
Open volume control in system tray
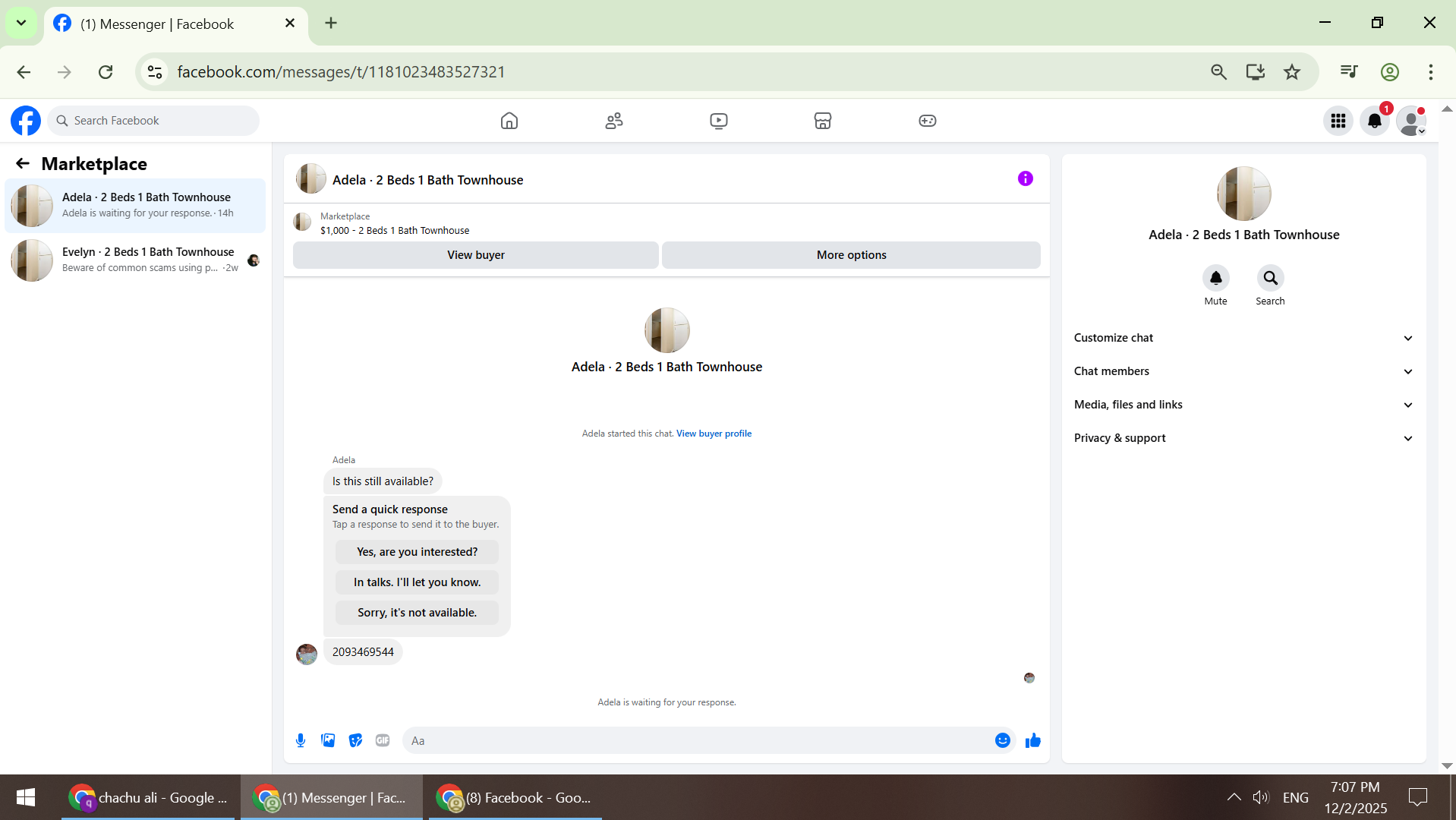1261,797
